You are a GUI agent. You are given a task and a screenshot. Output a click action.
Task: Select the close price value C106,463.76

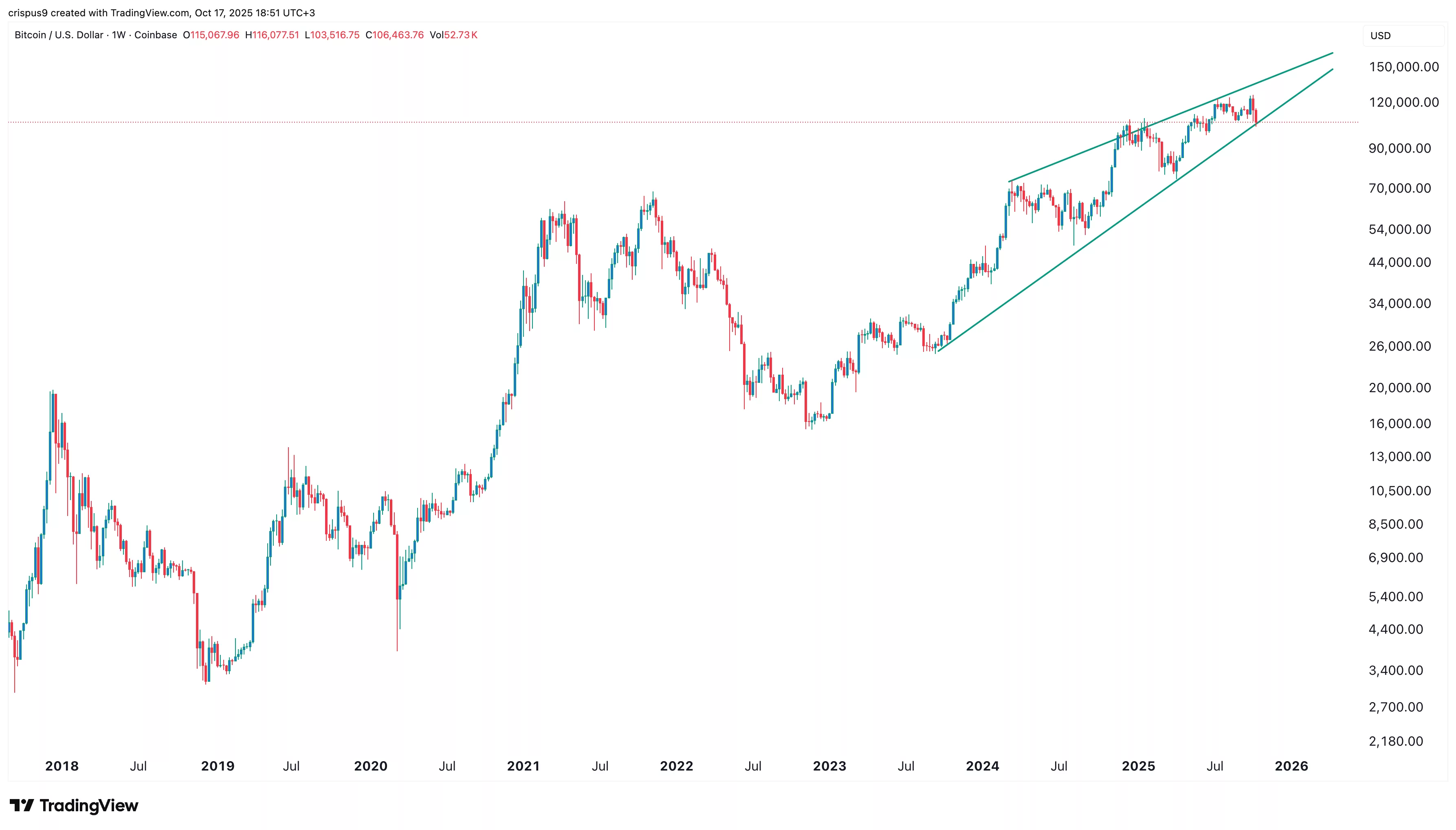pos(394,35)
